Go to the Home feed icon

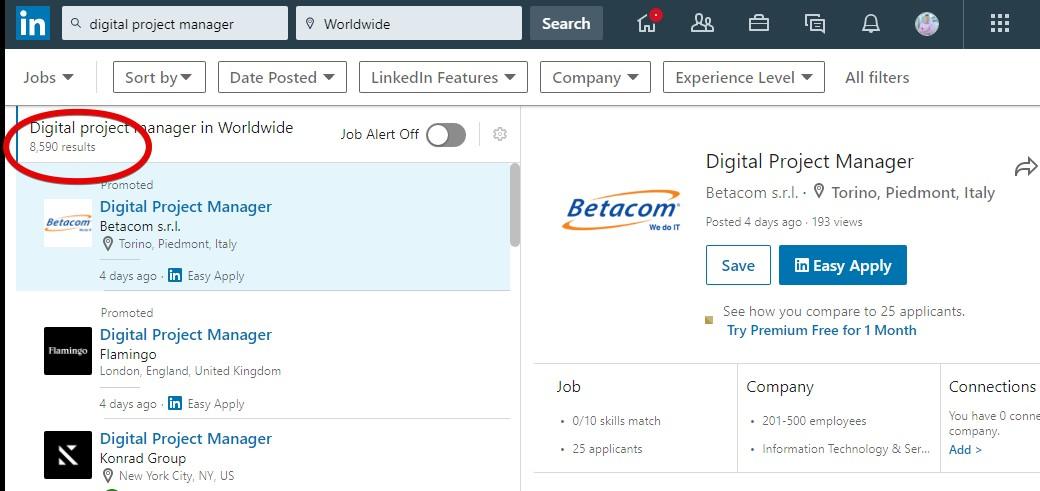click(647, 23)
